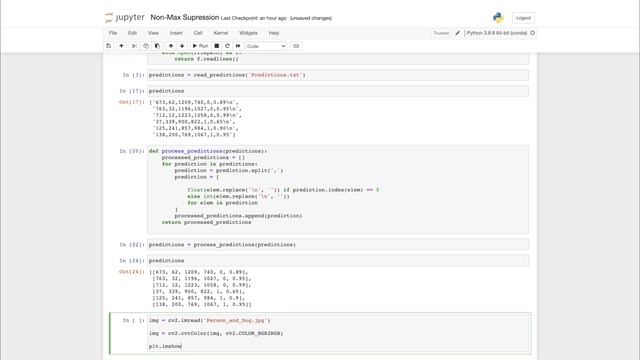Open the Help menu
Viewport: 640px width, 360px height.
click(274, 33)
